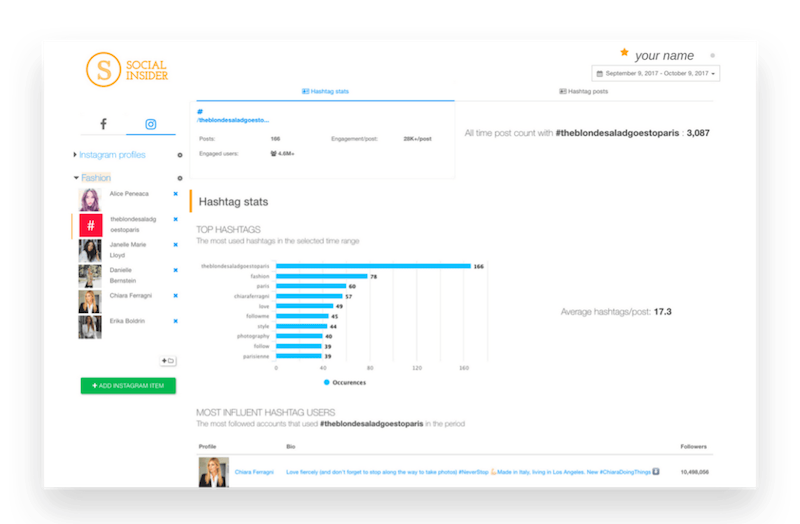The height and width of the screenshot is (524, 800).
Task: Click the all time post count 3,087
Action: pos(697,133)
